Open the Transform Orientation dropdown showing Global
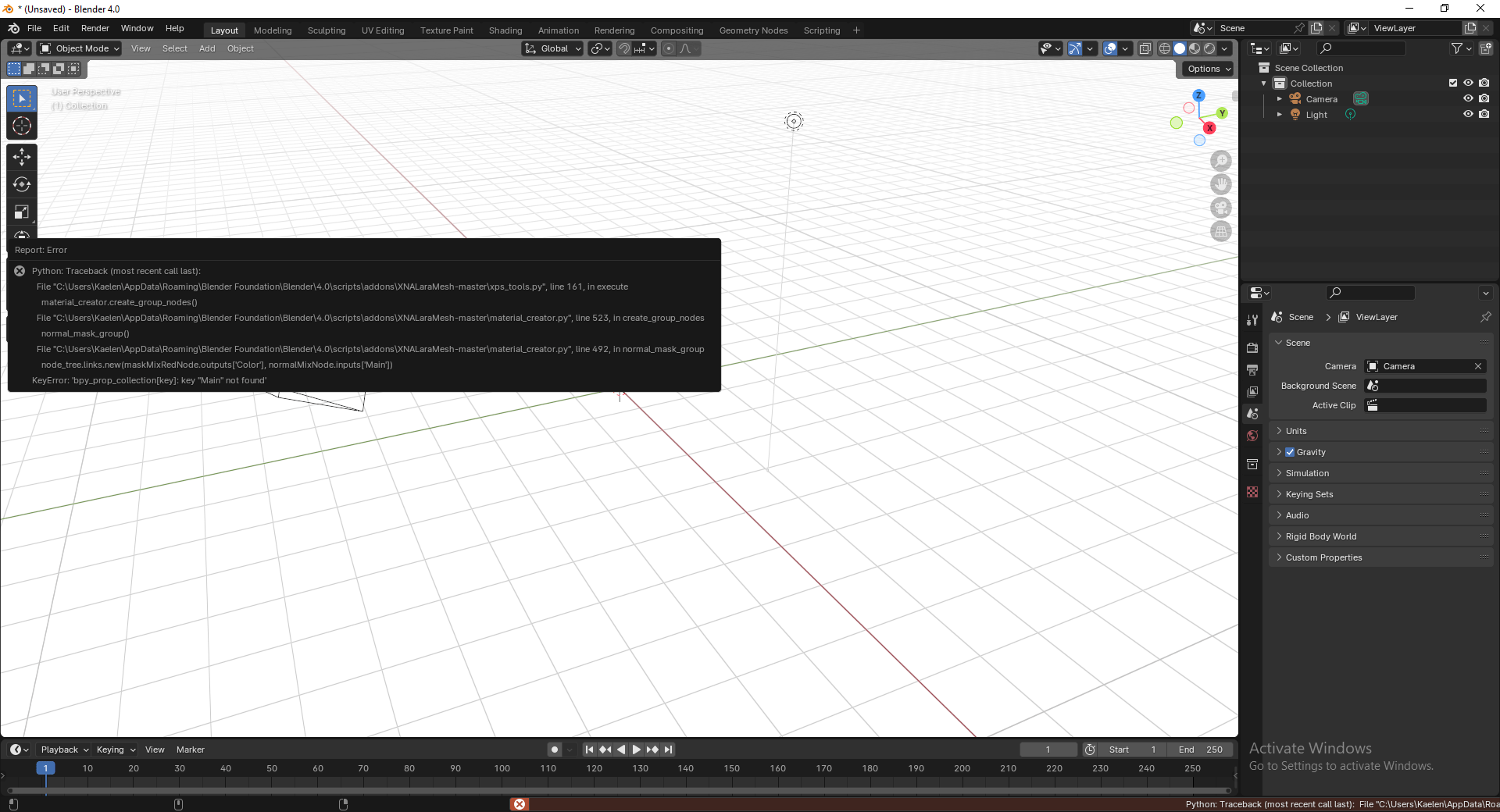The height and width of the screenshot is (812, 1500). 552,48
